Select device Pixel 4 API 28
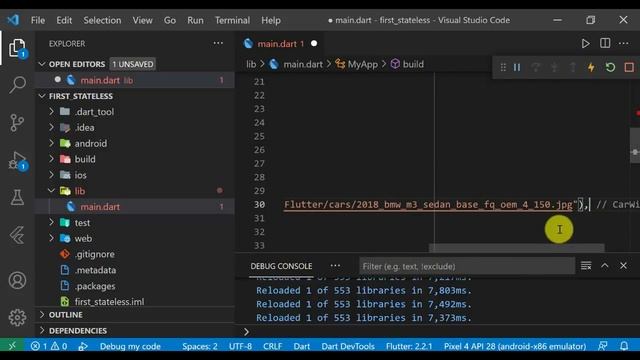The width and height of the screenshot is (640, 360). tap(515, 346)
